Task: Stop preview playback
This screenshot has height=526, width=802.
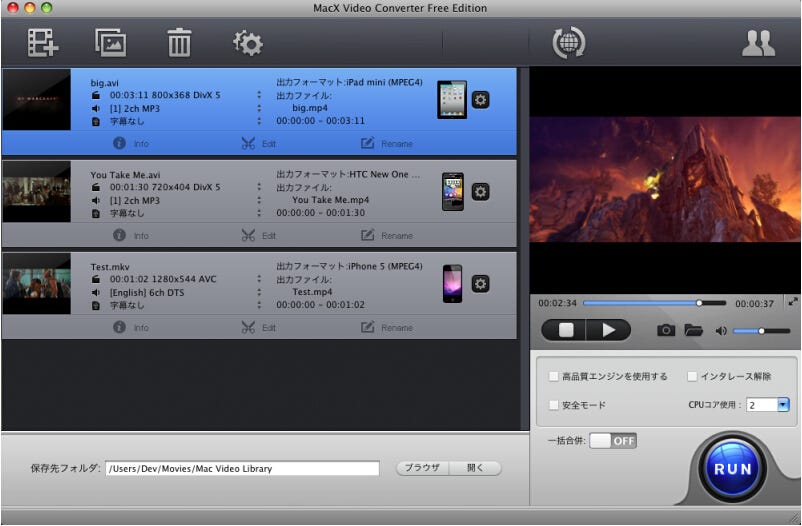Action: pos(565,330)
